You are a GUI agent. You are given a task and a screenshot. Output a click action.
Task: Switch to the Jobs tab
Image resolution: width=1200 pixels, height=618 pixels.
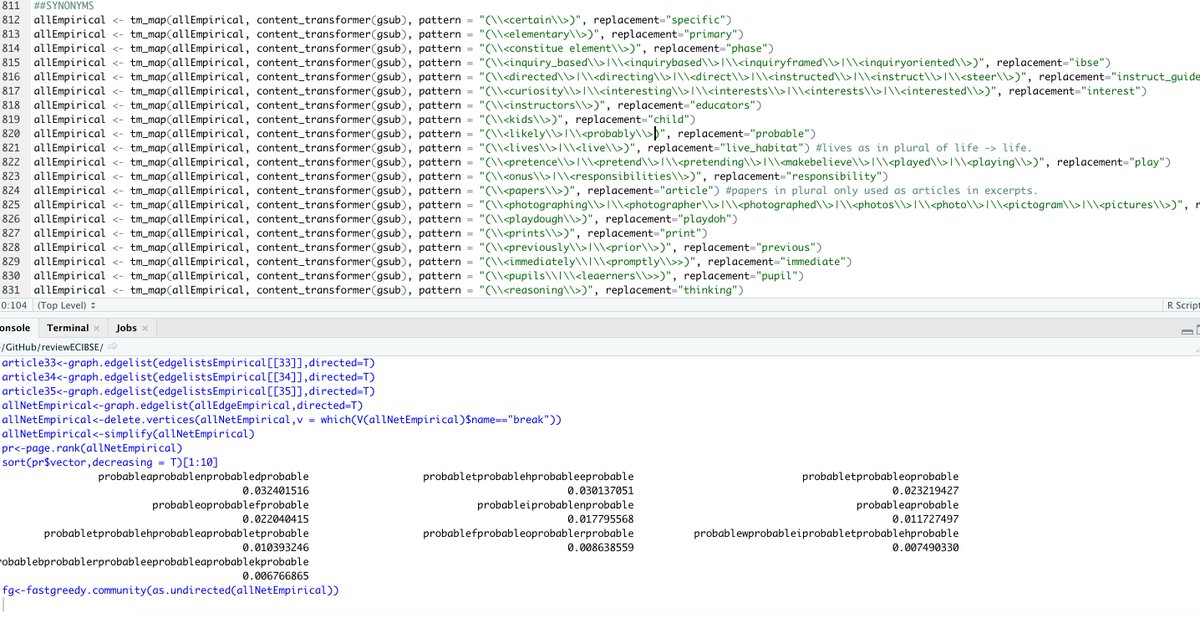(126, 328)
